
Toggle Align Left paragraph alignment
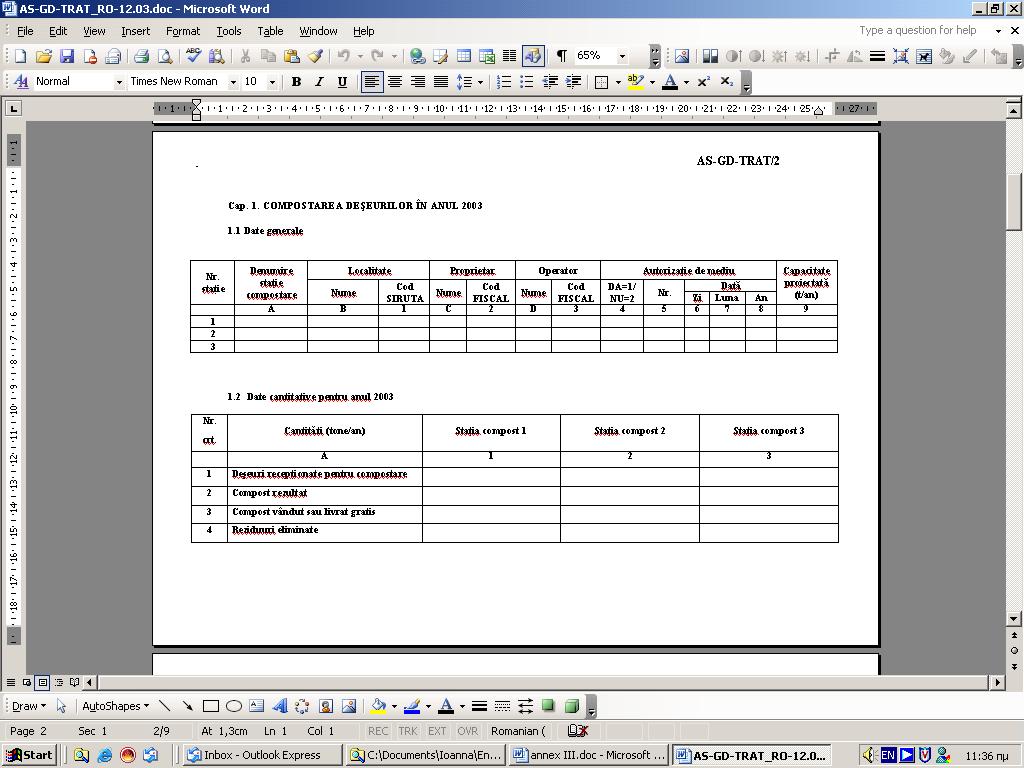pyautogui.click(x=372, y=82)
